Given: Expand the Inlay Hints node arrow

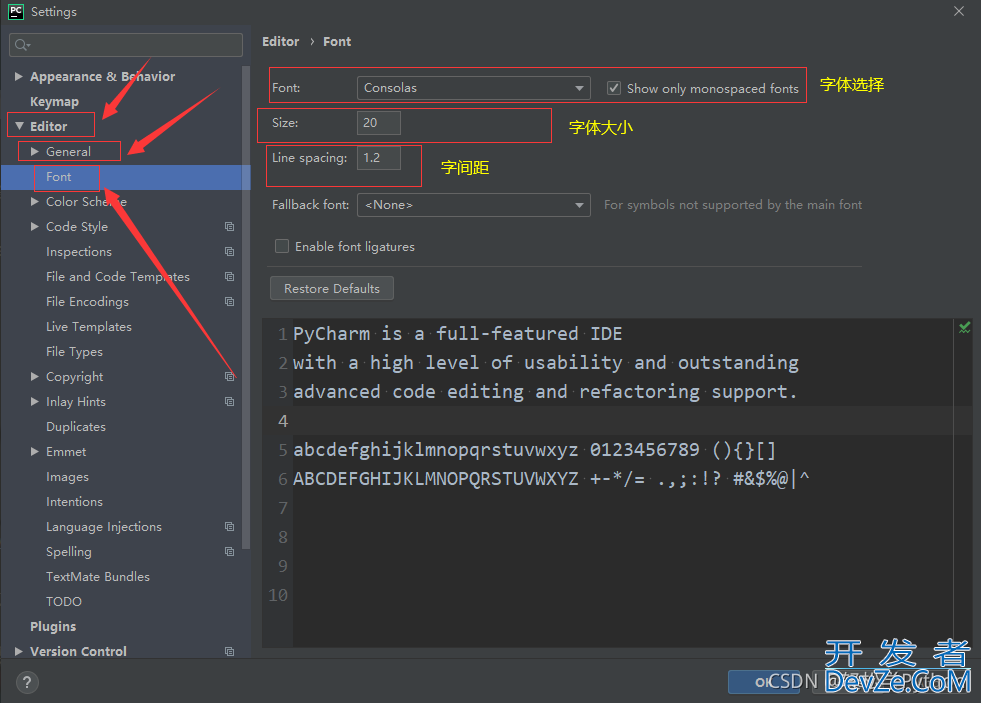Looking at the screenshot, I should [x=35, y=402].
